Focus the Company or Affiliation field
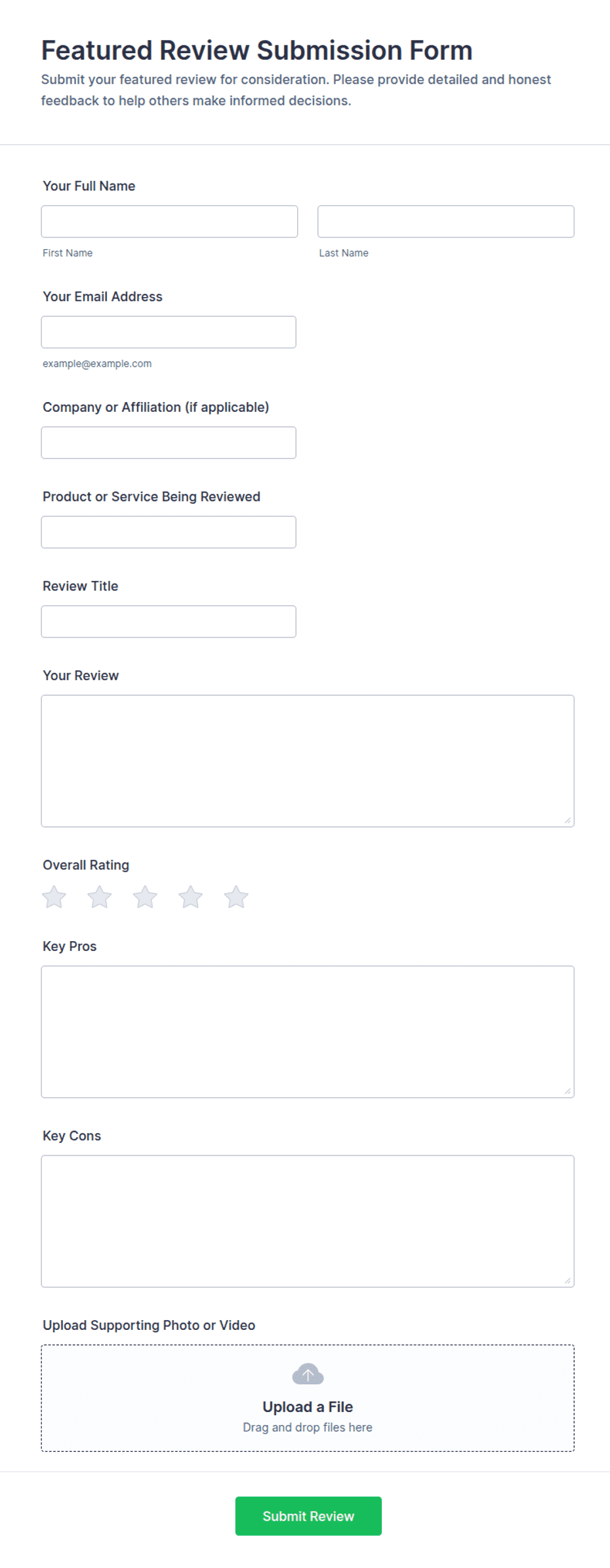The image size is (610, 1568). (169, 443)
